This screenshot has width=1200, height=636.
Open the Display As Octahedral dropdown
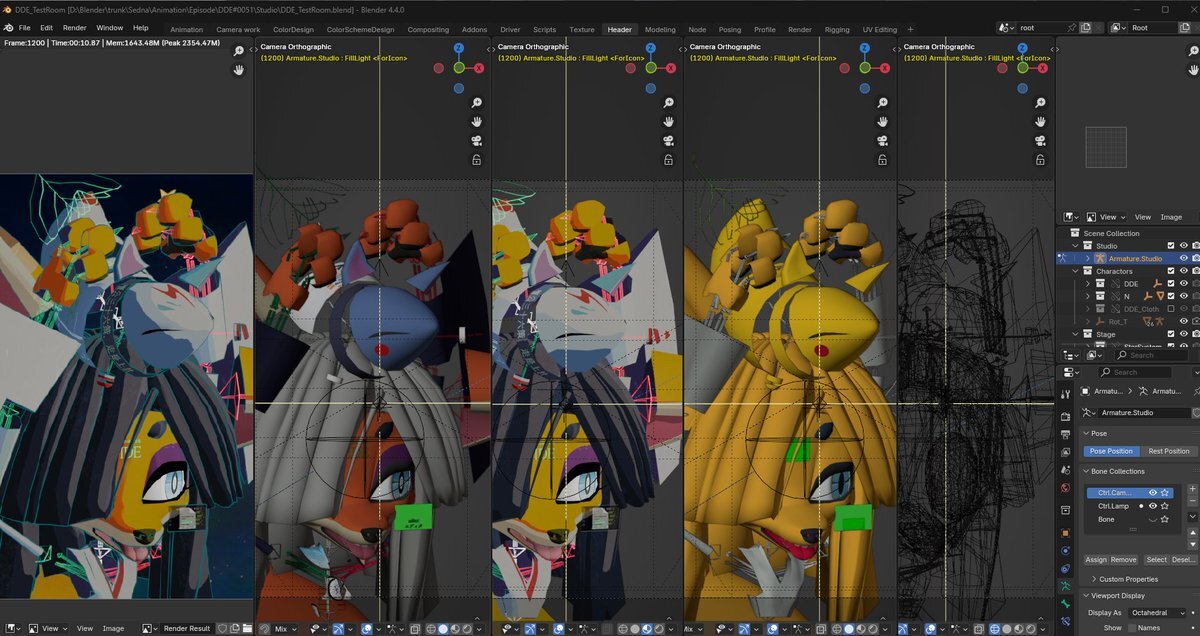(1157, 613)
